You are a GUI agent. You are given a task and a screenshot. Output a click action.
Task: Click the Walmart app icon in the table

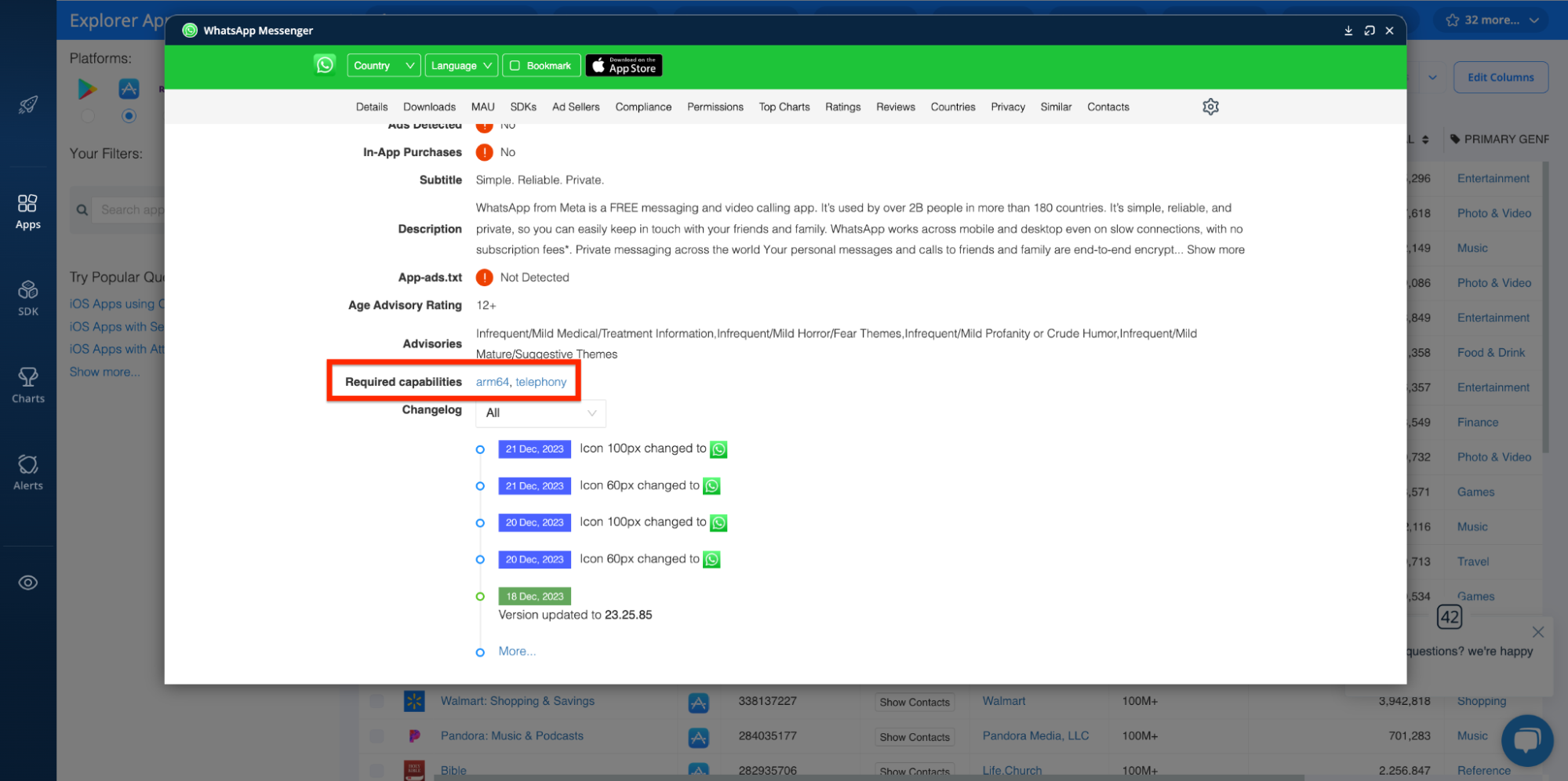(x=414, y=701)
